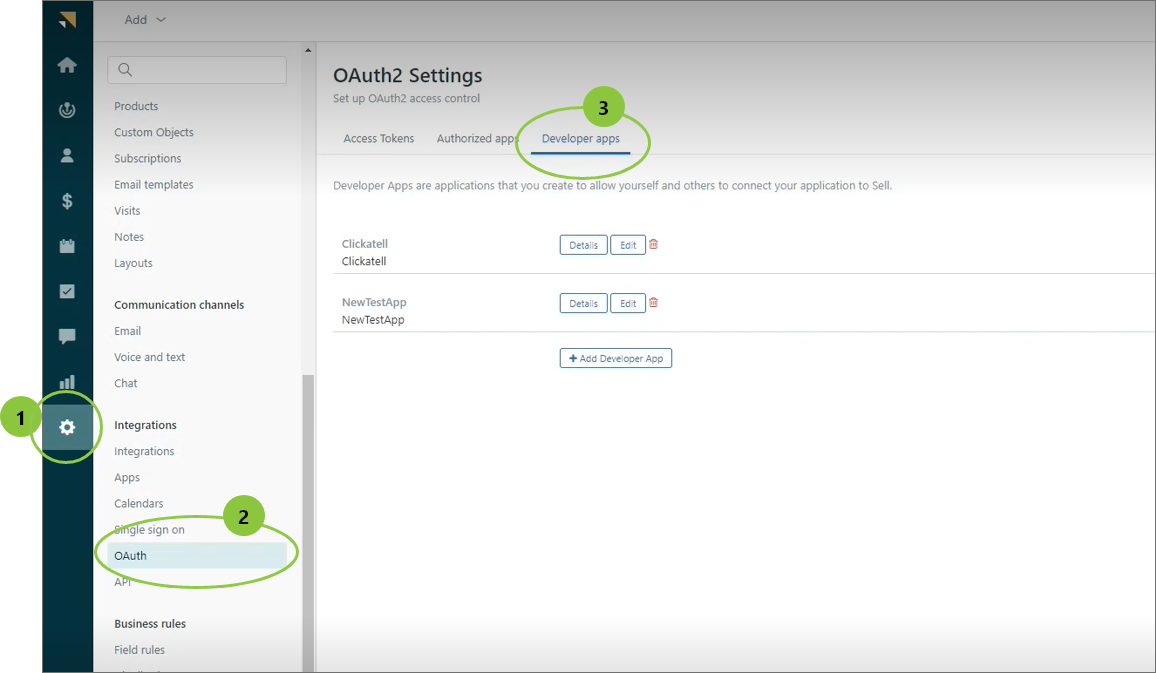Select the Developer apps tab

tap(580, 139)
